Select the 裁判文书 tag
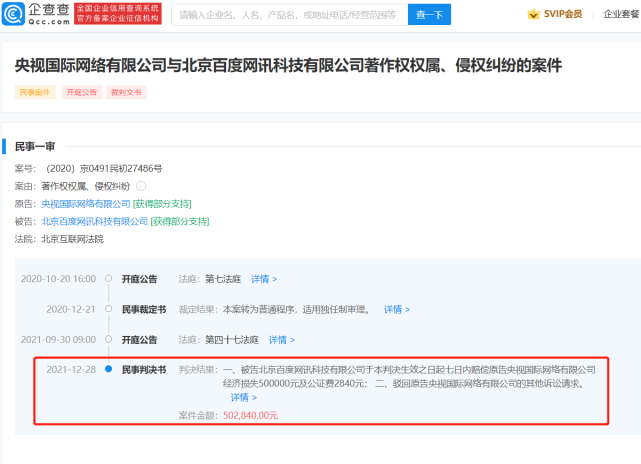Image resolution: width=641 pixels, height=464 pixels. tap(126, 92)
